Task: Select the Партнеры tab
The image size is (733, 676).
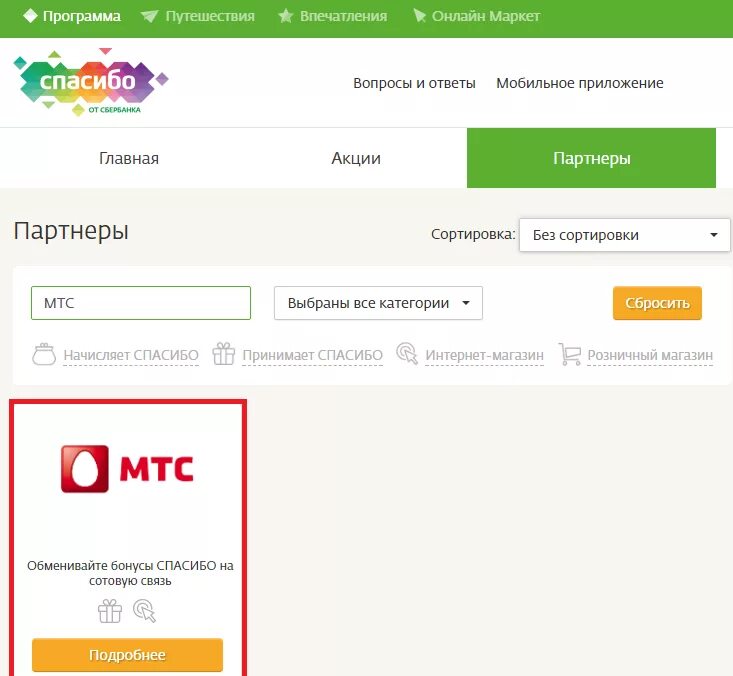Action: click(x=591, y=158)
